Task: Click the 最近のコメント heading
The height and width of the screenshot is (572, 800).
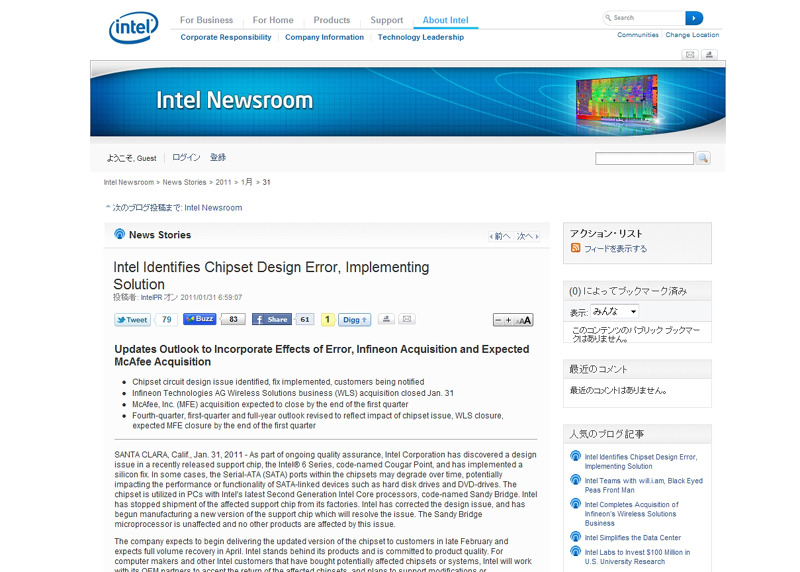Action: pos(598,369)
